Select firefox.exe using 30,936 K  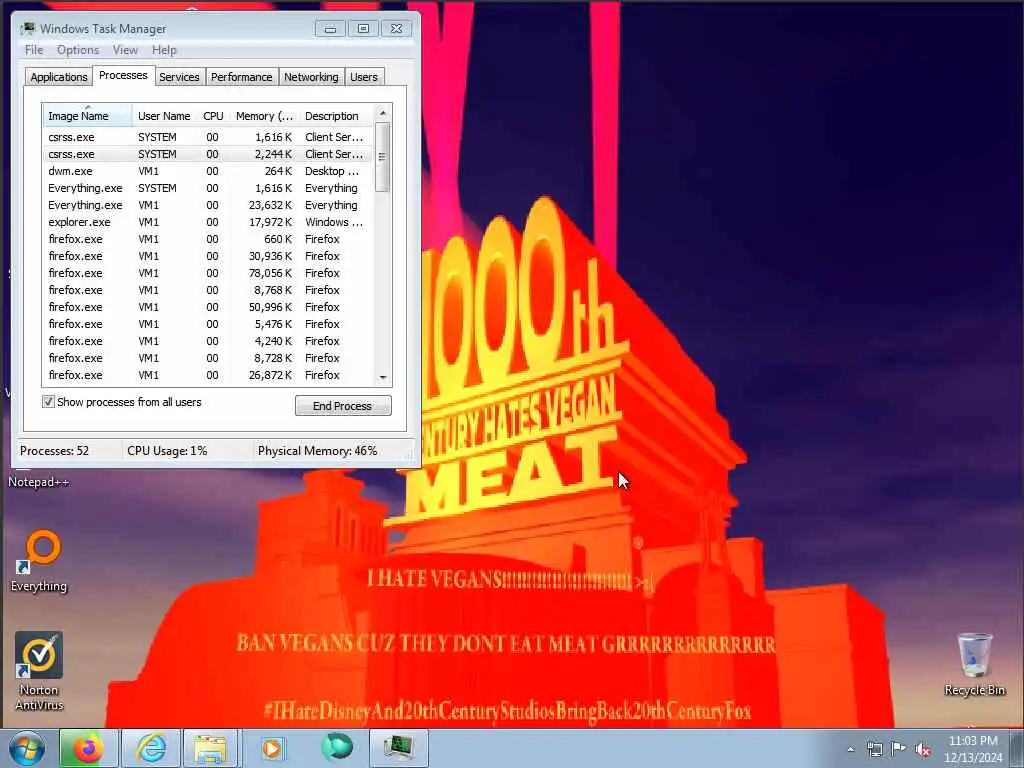209,256
